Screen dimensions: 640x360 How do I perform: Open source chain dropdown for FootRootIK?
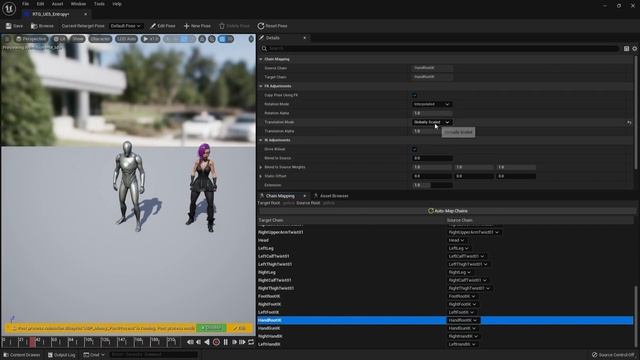point(462,296)
